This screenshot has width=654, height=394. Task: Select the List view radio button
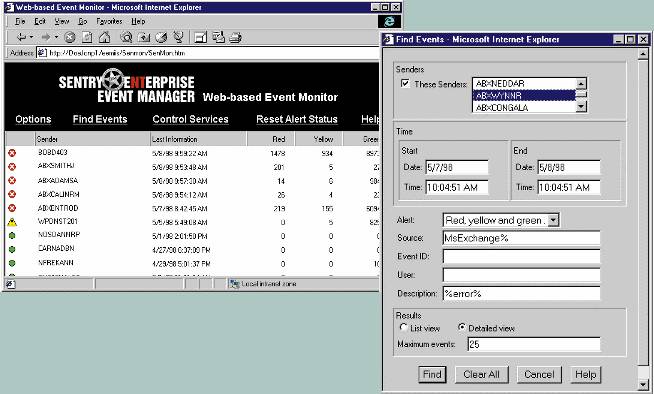click(x=403, y=328)
